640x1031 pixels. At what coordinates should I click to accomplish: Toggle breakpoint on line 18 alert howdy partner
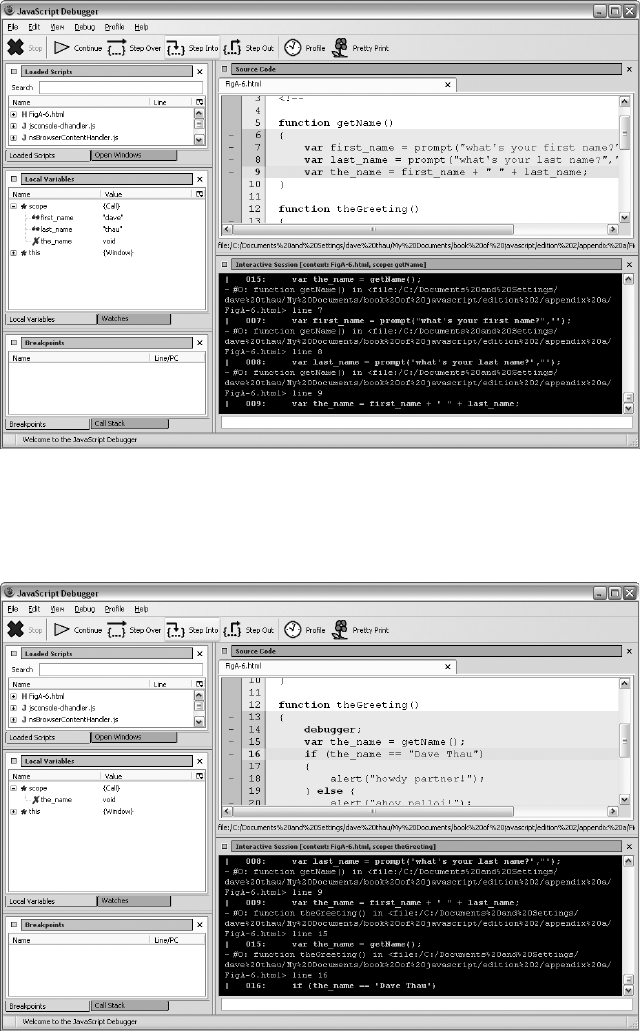pyautogui.click(x=231, y=779)
